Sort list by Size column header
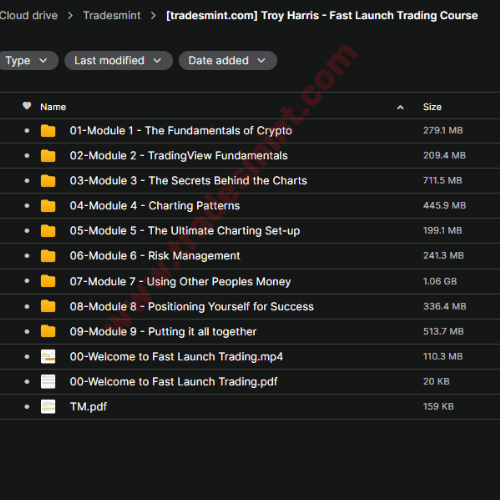The height and width of the screenshot is (500, 500). point(432,107)
